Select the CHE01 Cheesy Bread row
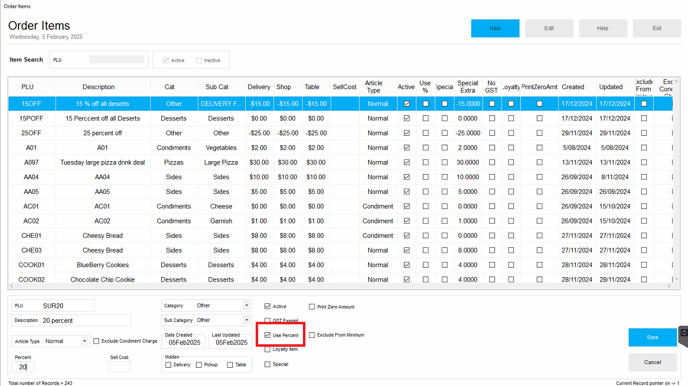The image size is (688, 386). (340, 236)
